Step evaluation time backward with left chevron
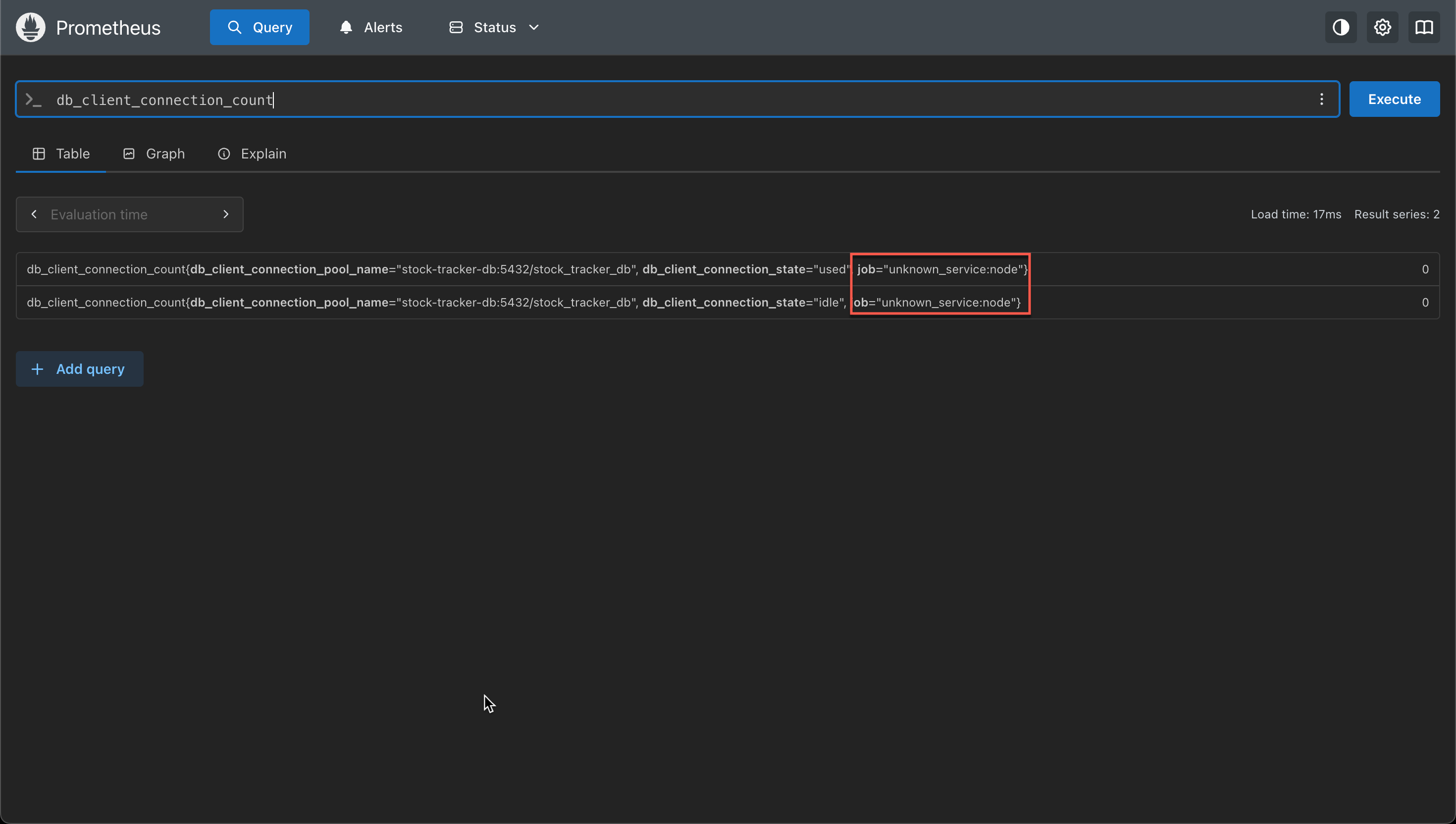 click(x=34, y=214)
